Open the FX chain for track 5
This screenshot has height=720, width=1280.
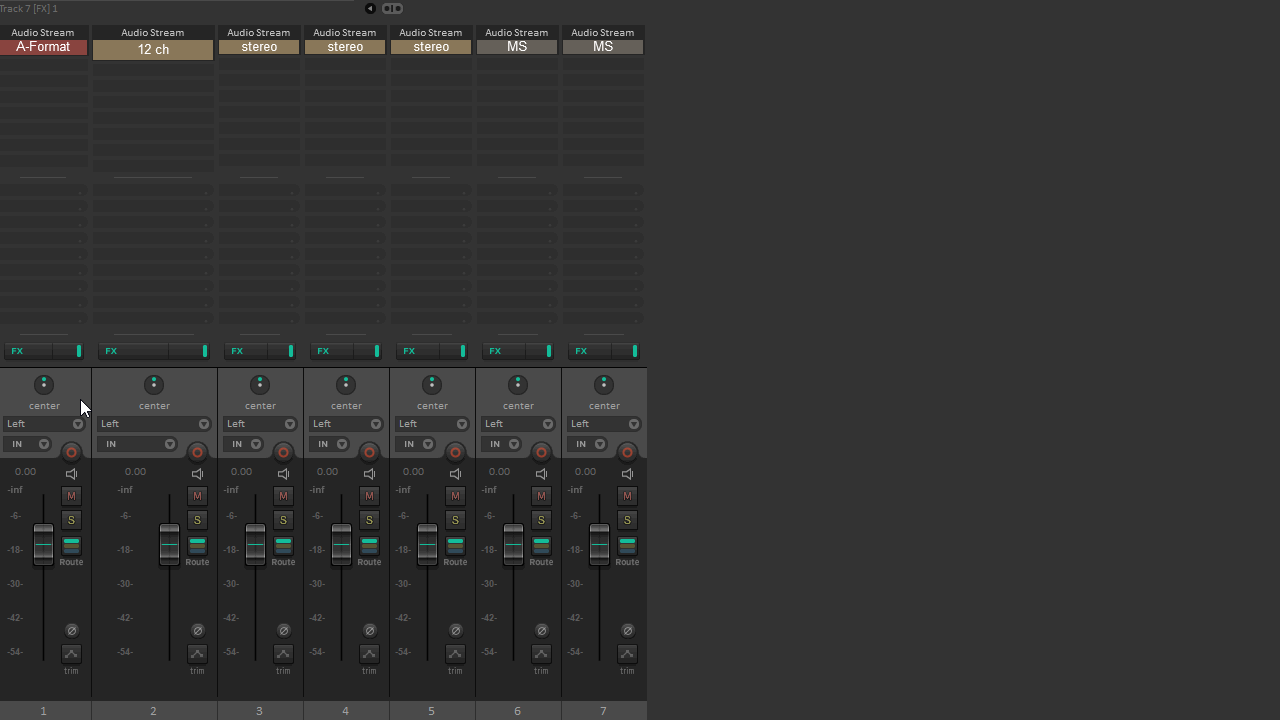pos(408,351)
